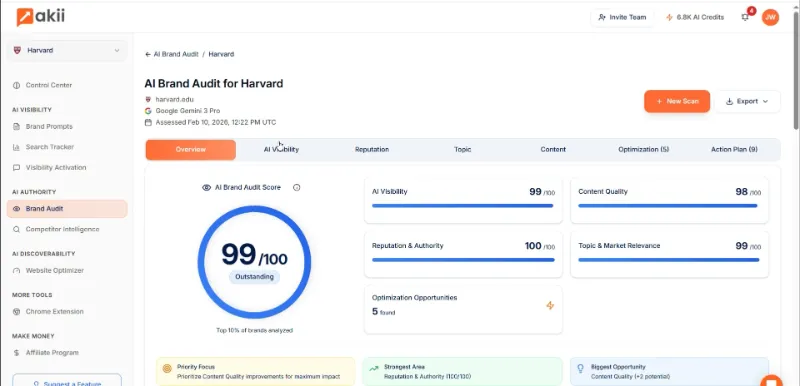This screenshot has width=800, height=386.
Task: Start a New Scan
Action: point(677,101)
